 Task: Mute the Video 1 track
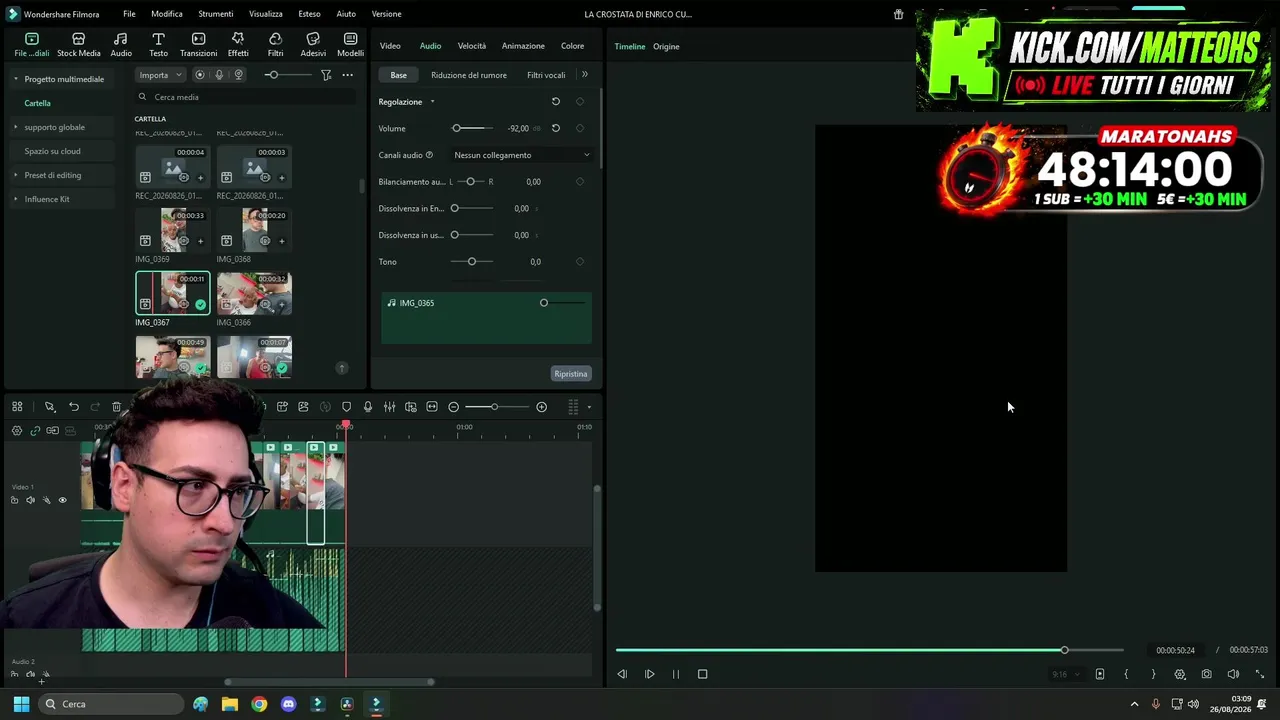pyautogui.click(x=30, y=500)
